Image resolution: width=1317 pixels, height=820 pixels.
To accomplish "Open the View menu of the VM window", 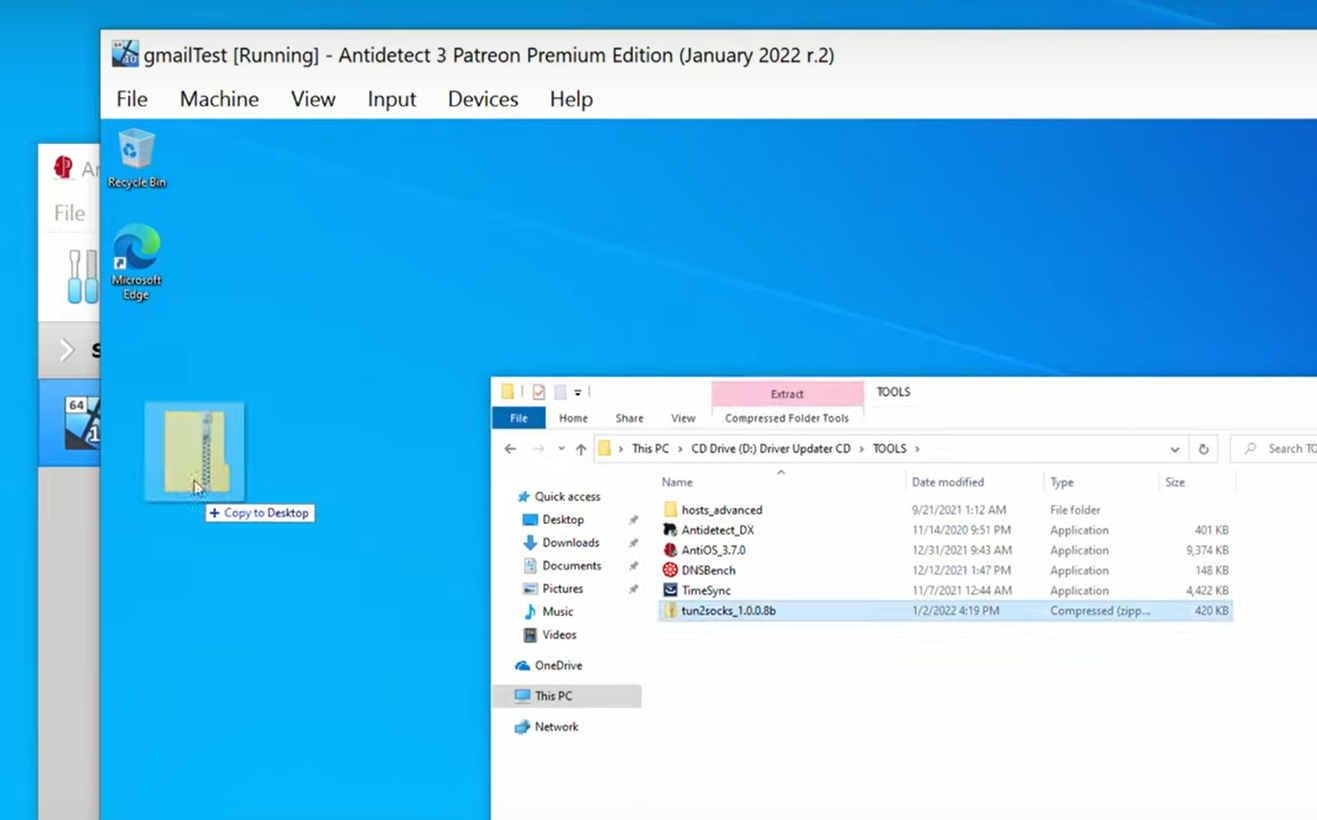I will pos(313,99).
